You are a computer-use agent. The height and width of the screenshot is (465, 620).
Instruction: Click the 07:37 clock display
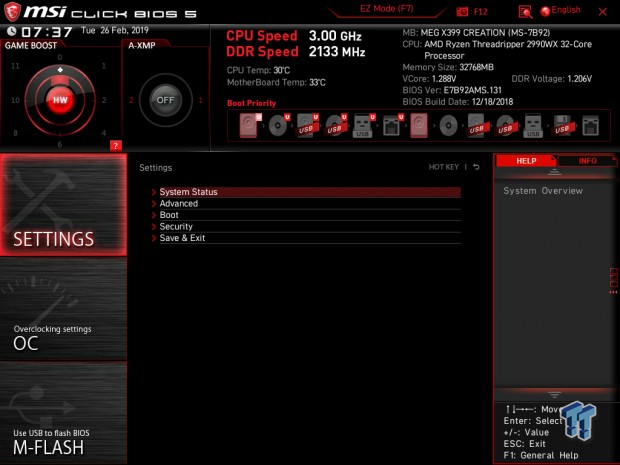click(x=47, y=32)
